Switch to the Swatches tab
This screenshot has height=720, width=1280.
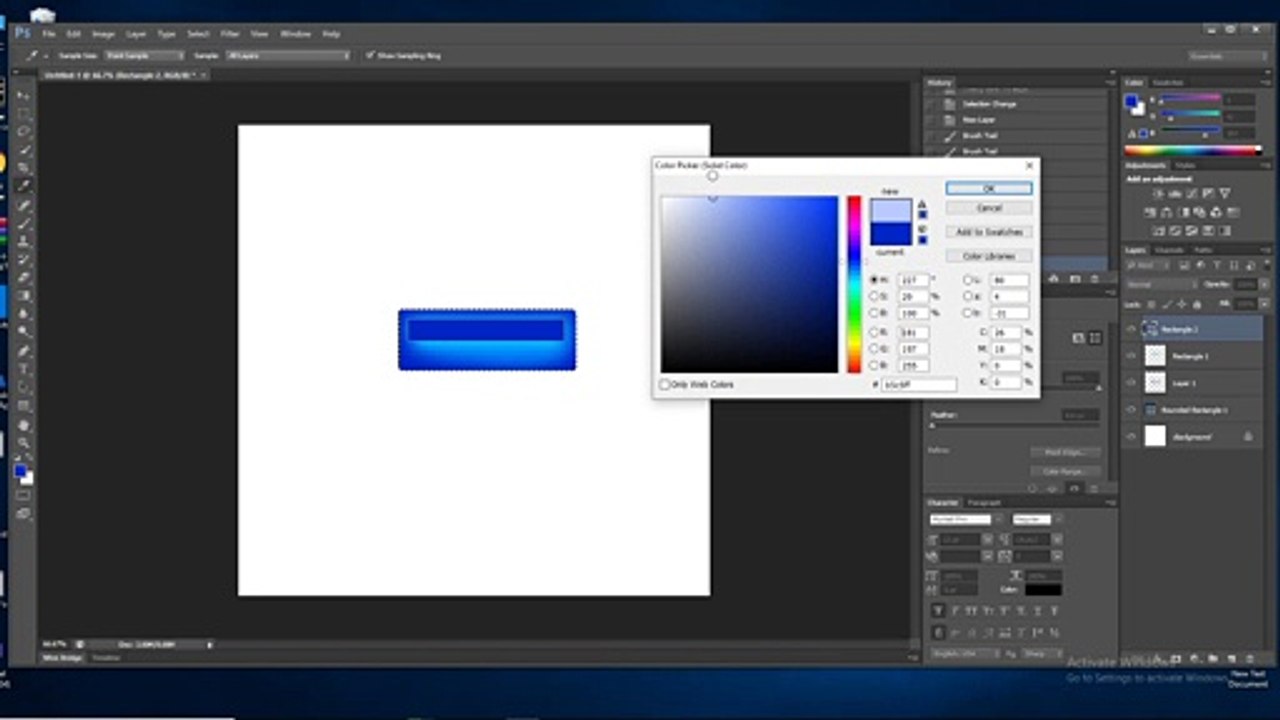[x=1168, y=83]
